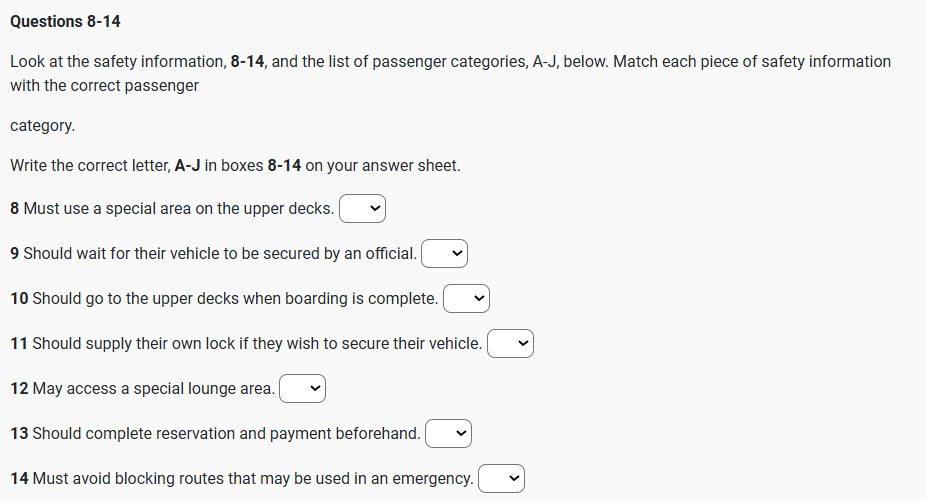Expand the dropdown for question 10
This screenshot has width=927, height=501.
[x=466, y=299]
